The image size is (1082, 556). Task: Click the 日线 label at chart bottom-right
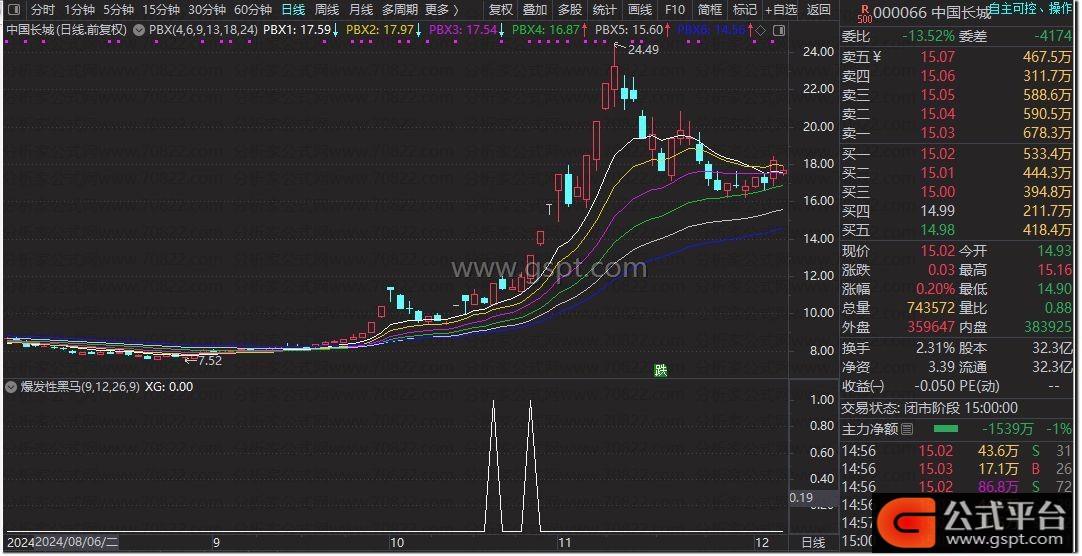[813, 542]
